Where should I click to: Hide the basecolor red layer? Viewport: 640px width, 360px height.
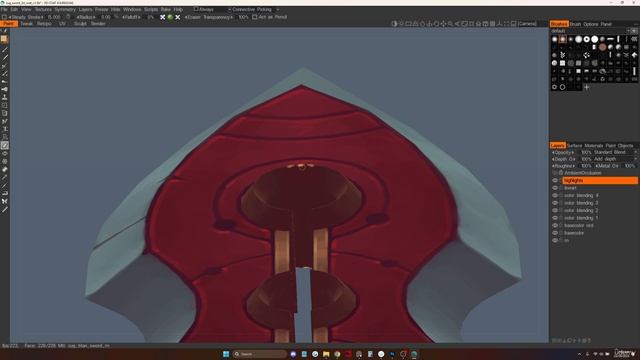click(555, 225)
